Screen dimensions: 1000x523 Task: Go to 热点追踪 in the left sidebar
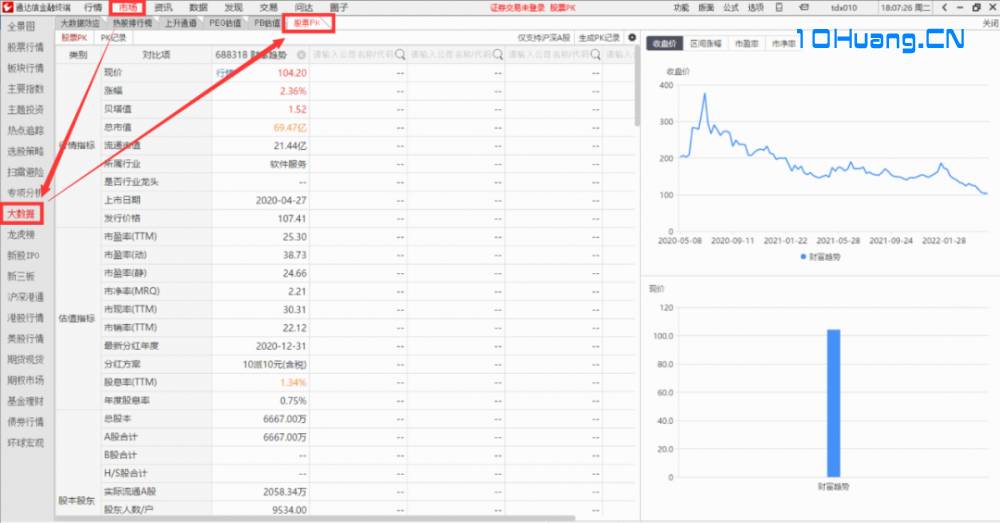[x=26, y=130]
